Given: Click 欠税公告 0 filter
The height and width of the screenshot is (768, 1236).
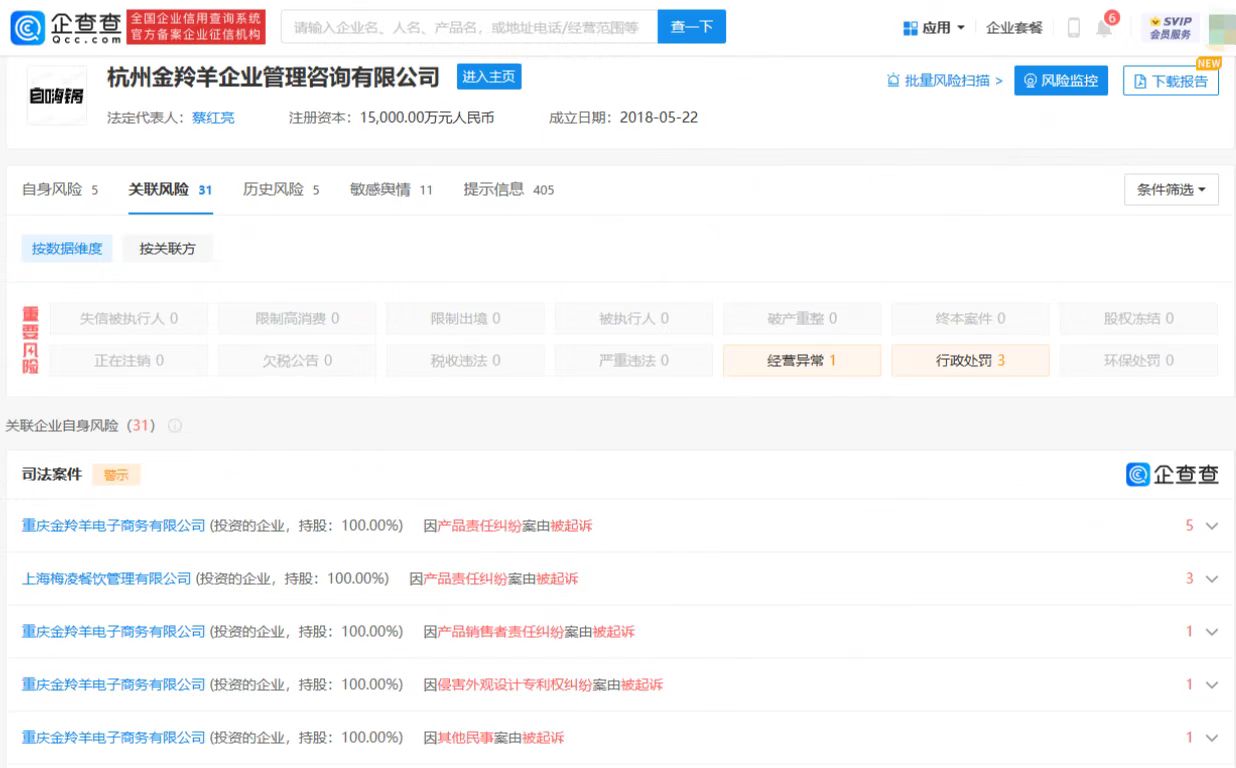Looking at the screenshot, I should tap(297, 360).
